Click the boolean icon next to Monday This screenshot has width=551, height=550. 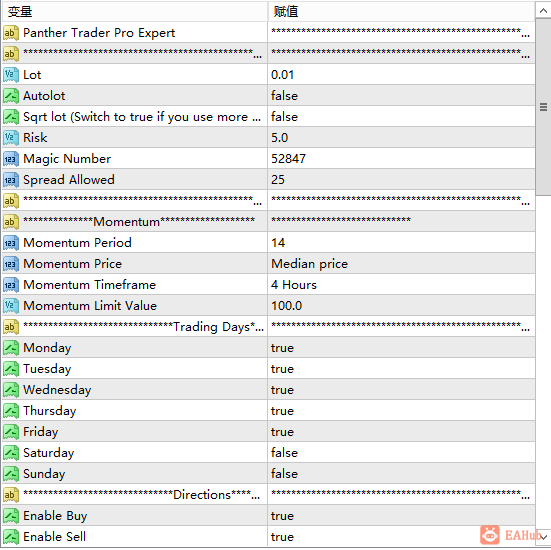11,348
